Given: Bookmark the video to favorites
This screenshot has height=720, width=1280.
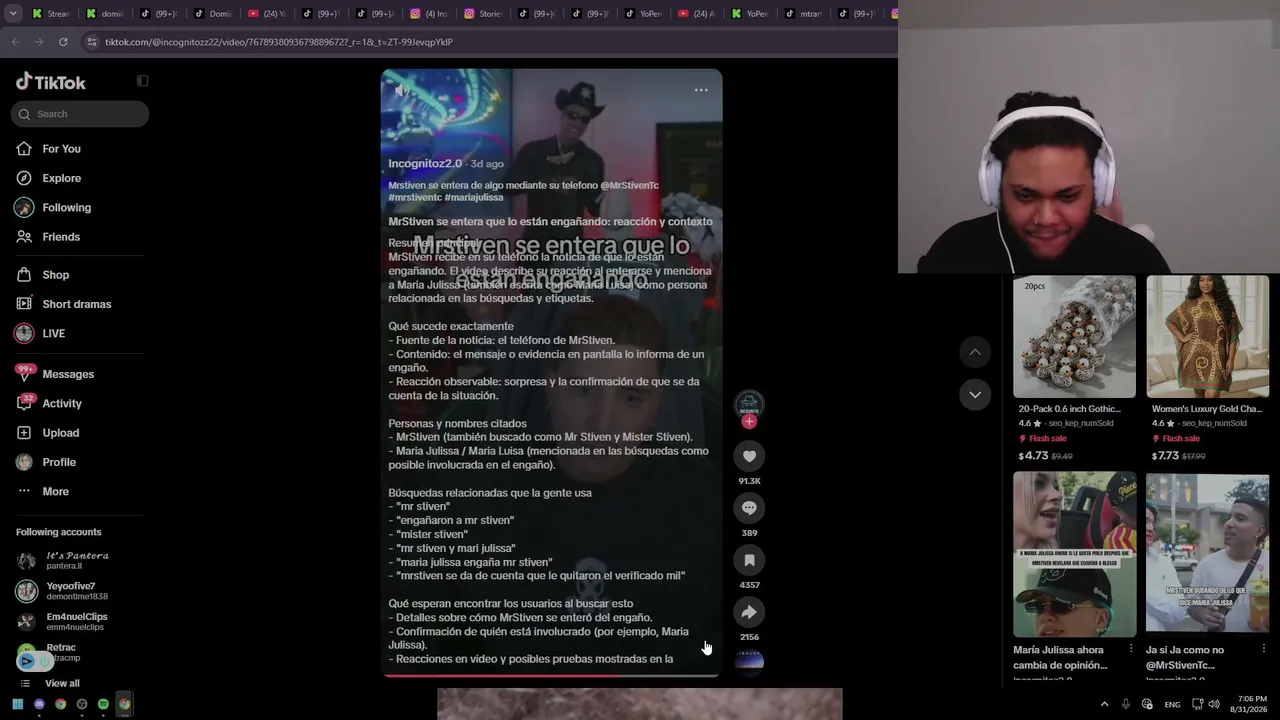Looking at the screenshot, I should click(x=749, y=560).
